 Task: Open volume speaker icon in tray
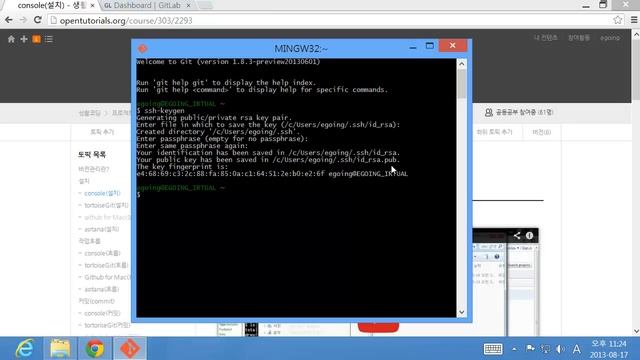[x=560, y=349]
